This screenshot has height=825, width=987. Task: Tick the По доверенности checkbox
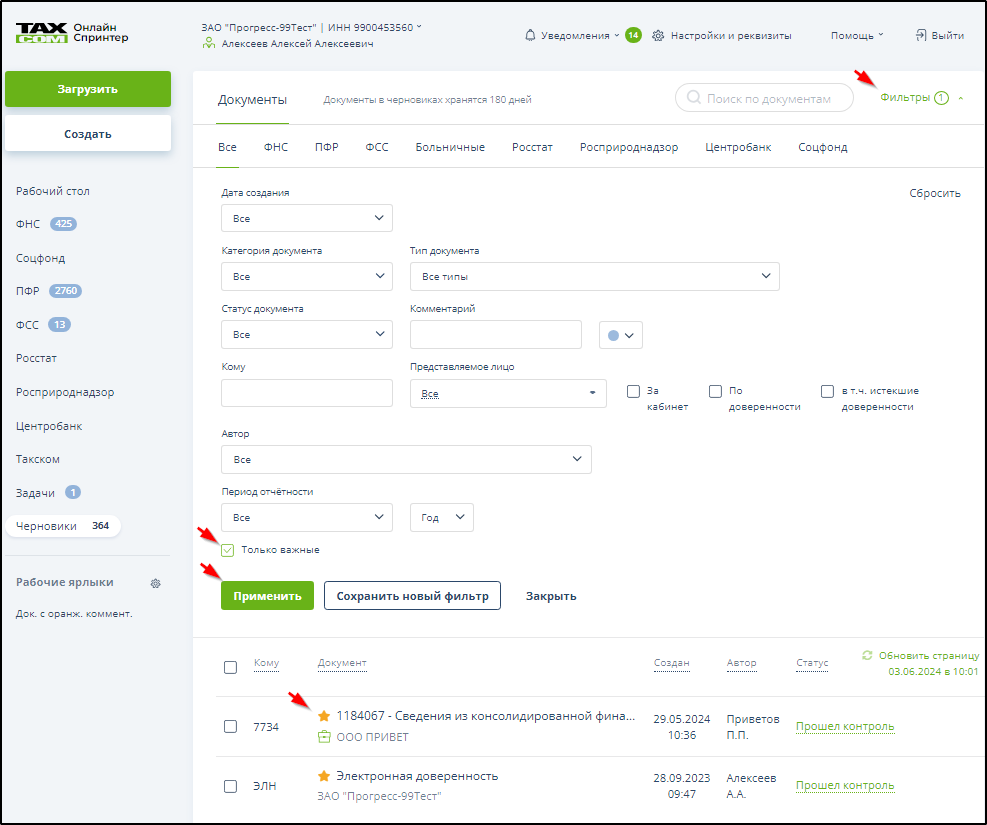tap(715, 392)
